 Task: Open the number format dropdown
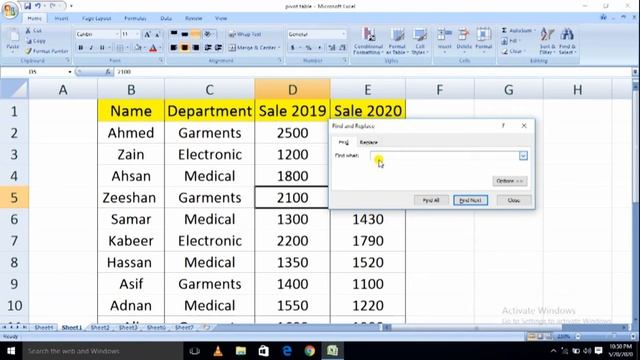[344, 34]
